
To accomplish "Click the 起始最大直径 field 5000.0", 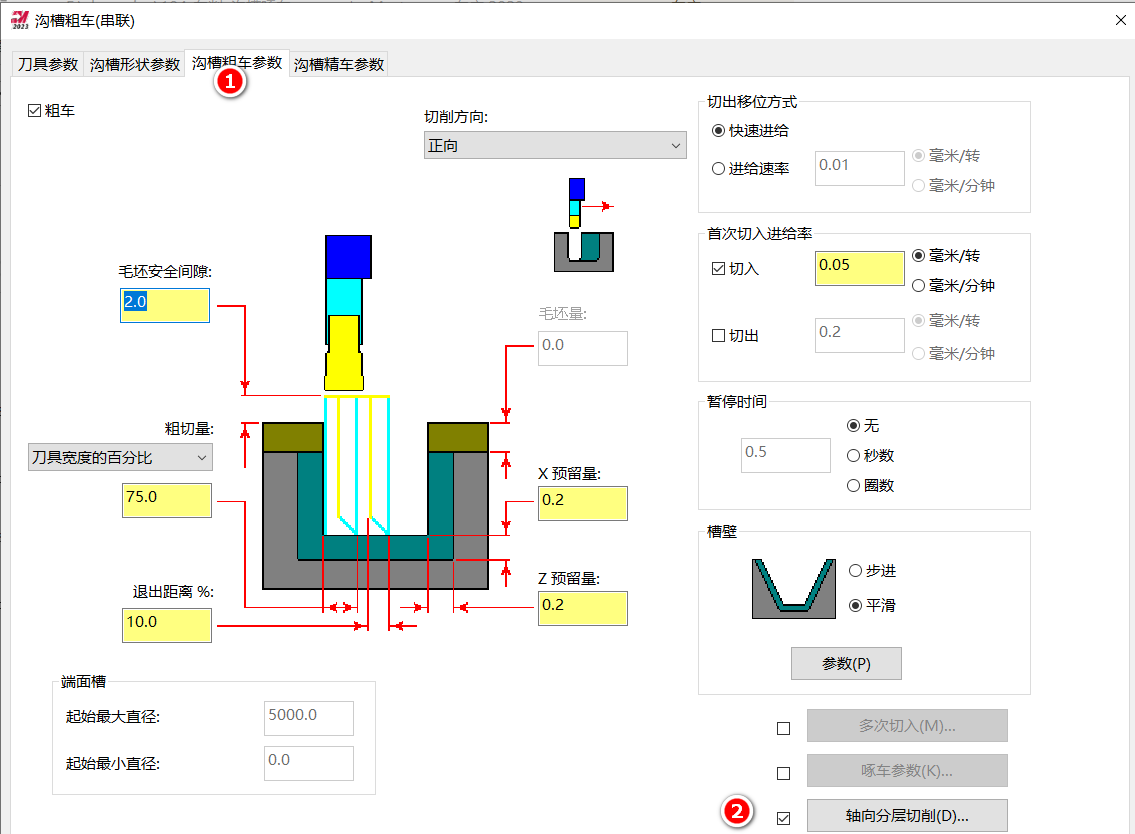I will point(309,718).
